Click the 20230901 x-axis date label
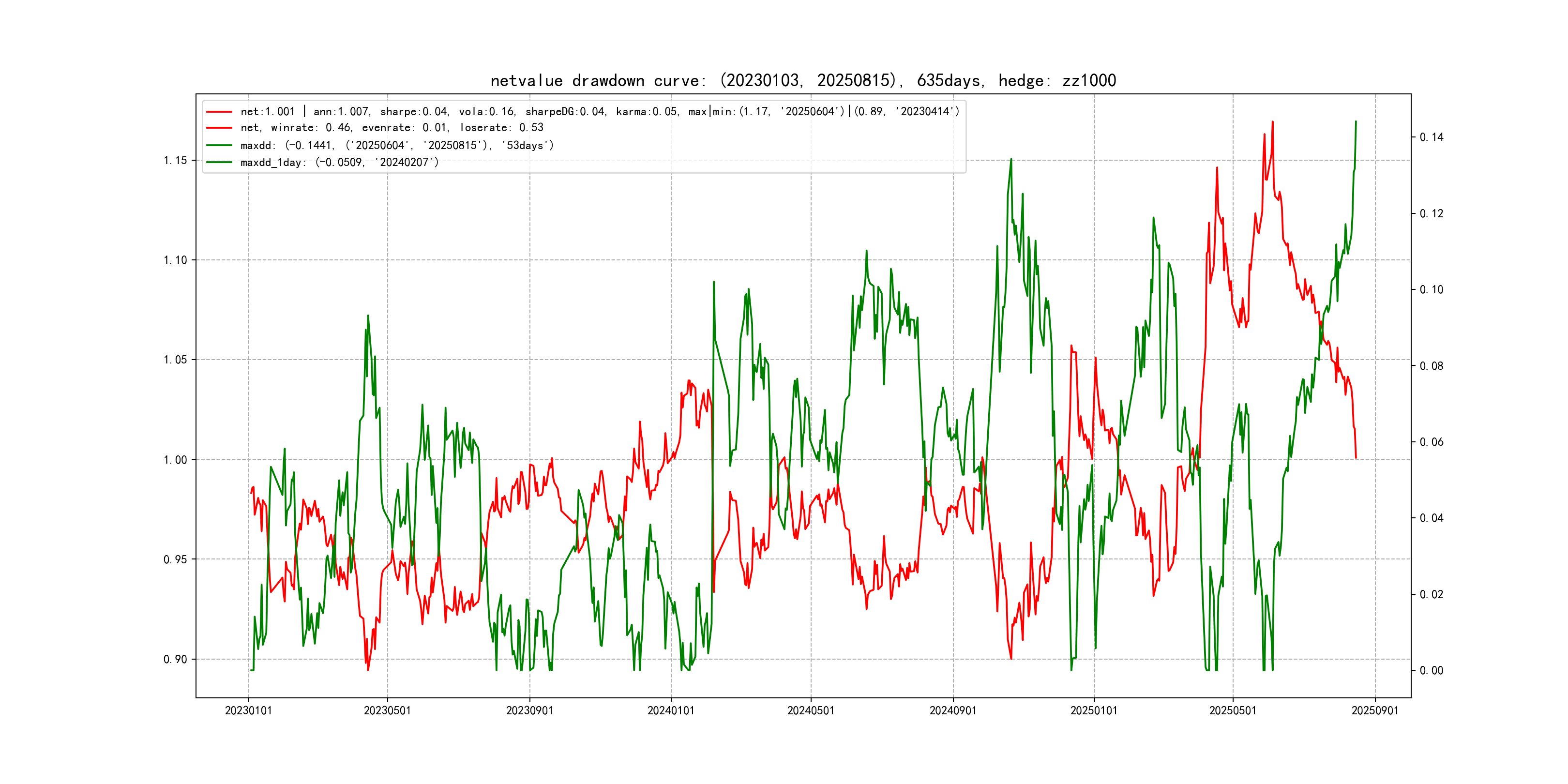The width and height of the screenshot is (1568, 784). click(x=529, y=711)
